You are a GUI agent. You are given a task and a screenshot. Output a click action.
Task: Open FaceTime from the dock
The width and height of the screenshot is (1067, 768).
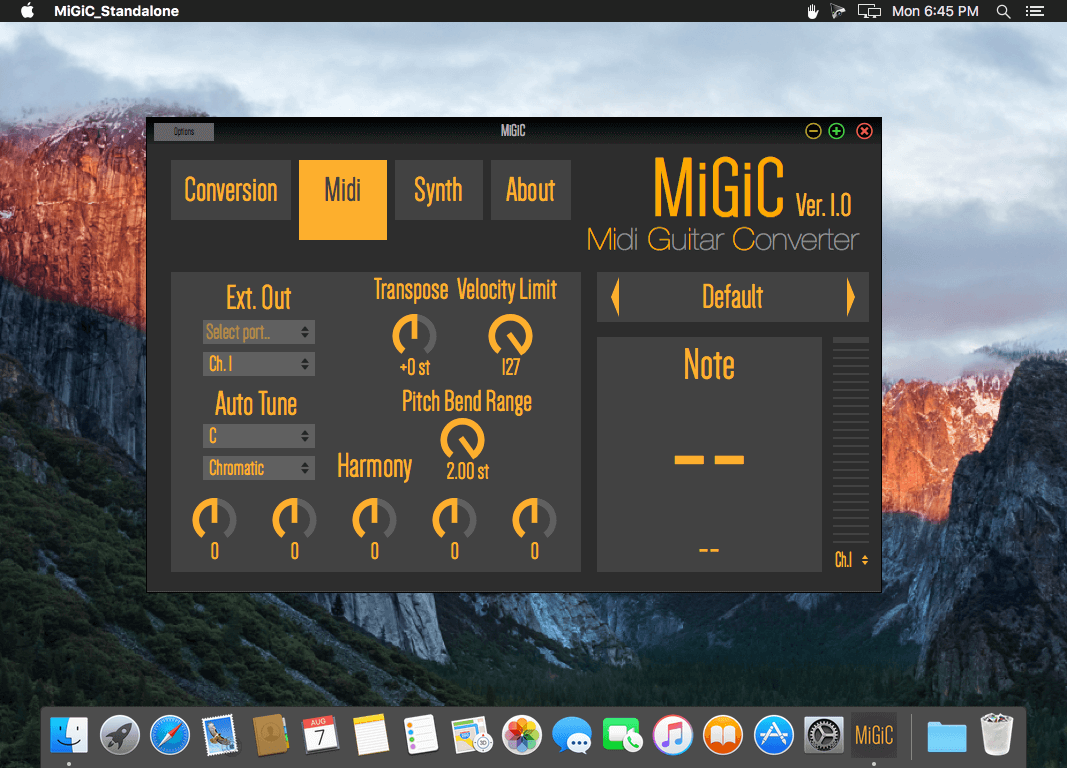[x=622, y=735]
